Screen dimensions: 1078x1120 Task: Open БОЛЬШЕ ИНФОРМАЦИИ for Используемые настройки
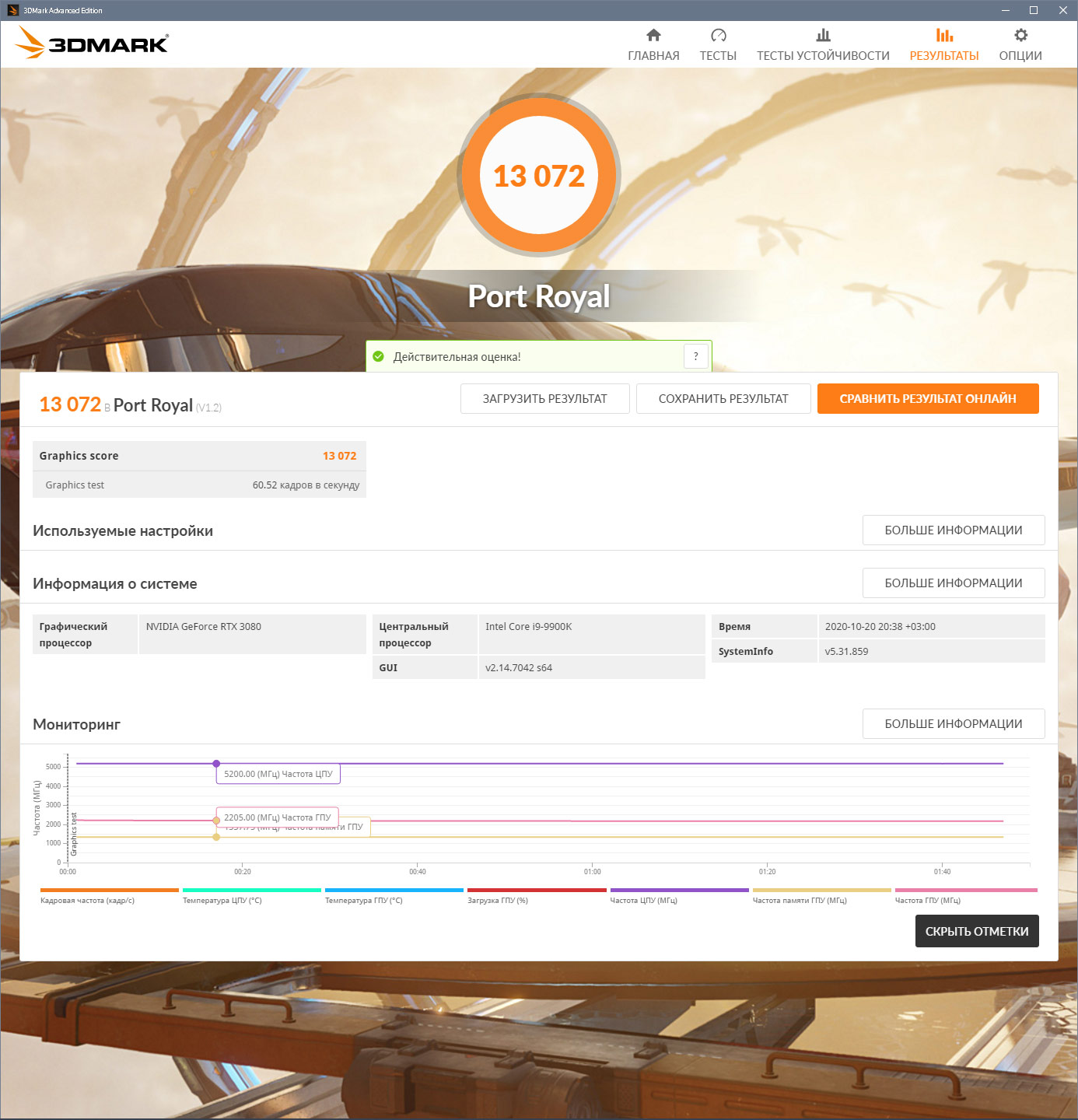point(954,530)
